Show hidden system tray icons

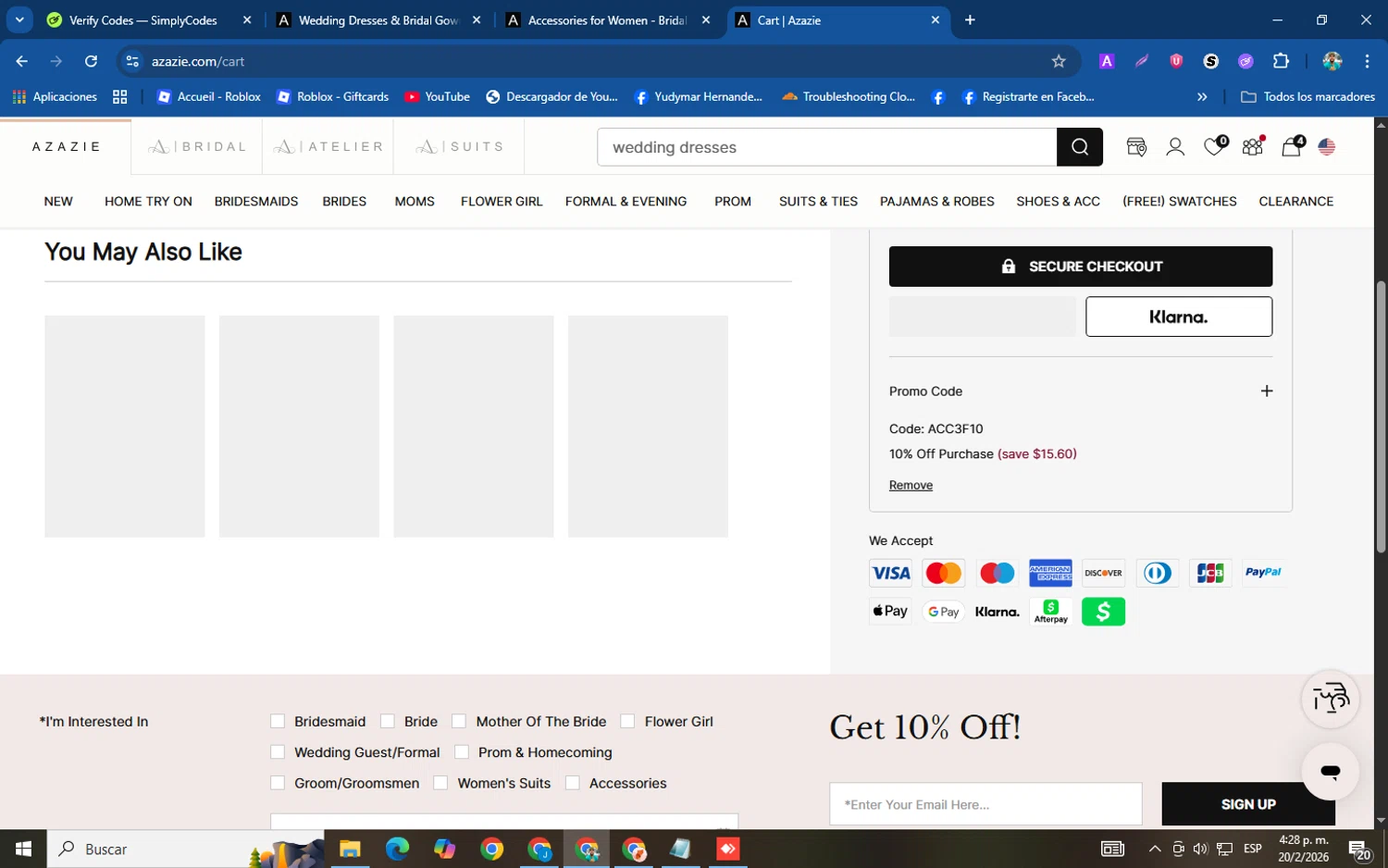point(1155,849)
